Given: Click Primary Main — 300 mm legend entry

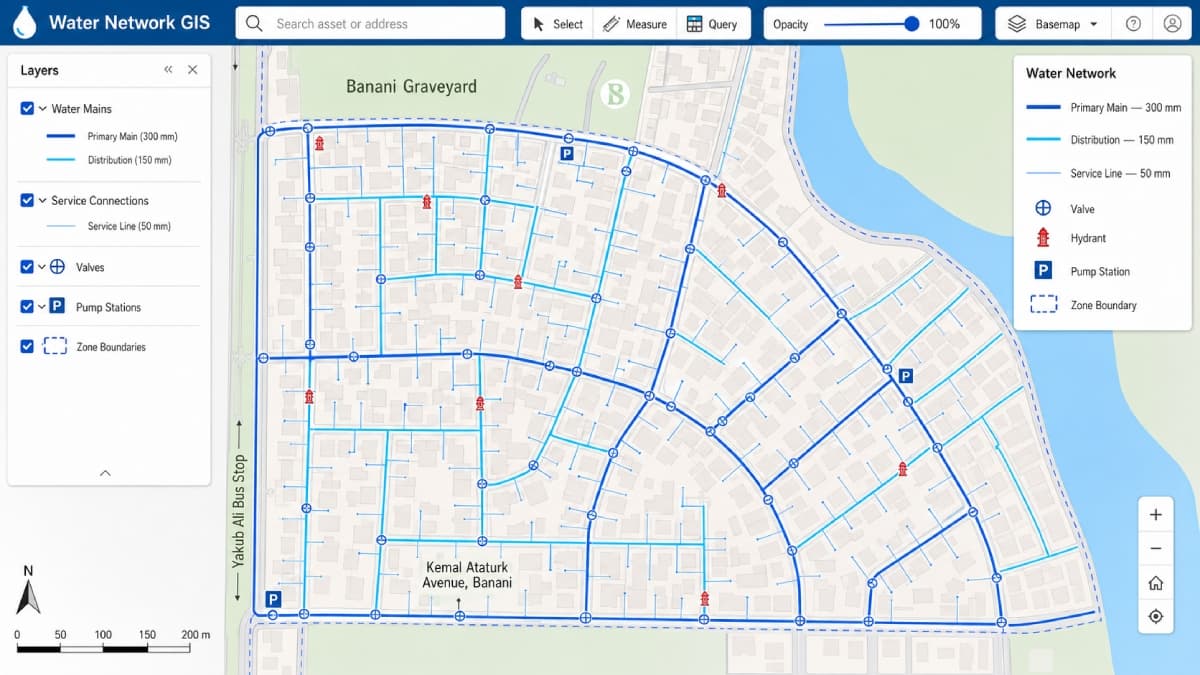Looking at the screenshot, I should [x=1104, y=107].
